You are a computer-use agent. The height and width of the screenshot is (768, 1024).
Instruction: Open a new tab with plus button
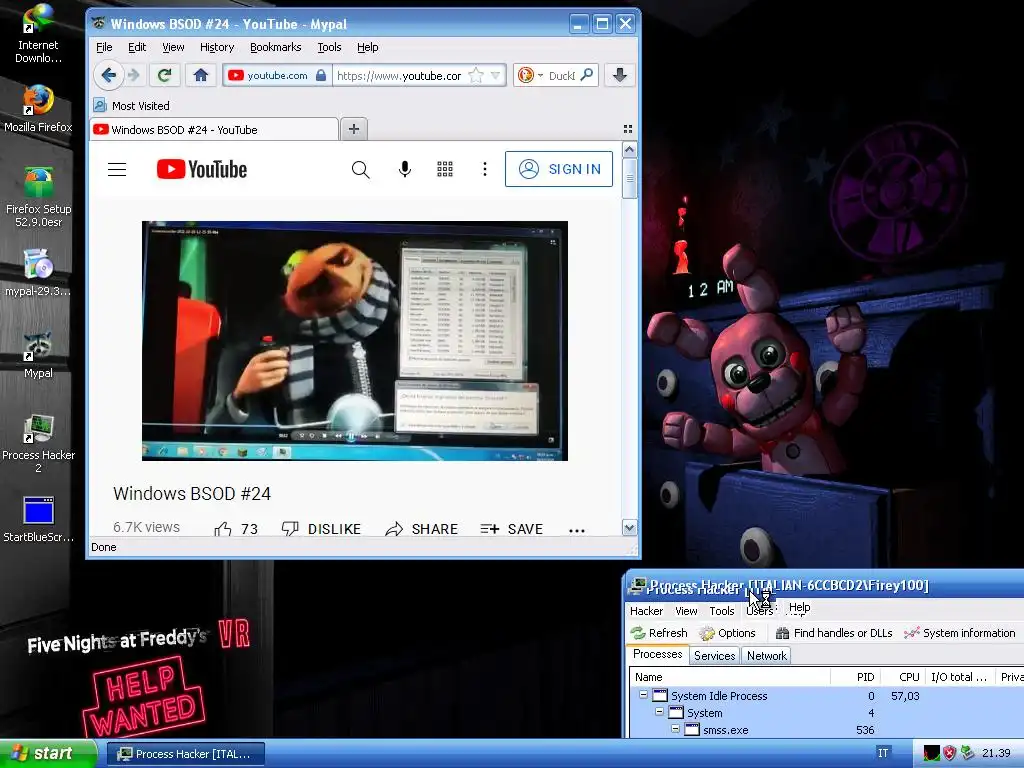[x=354, y=129]
